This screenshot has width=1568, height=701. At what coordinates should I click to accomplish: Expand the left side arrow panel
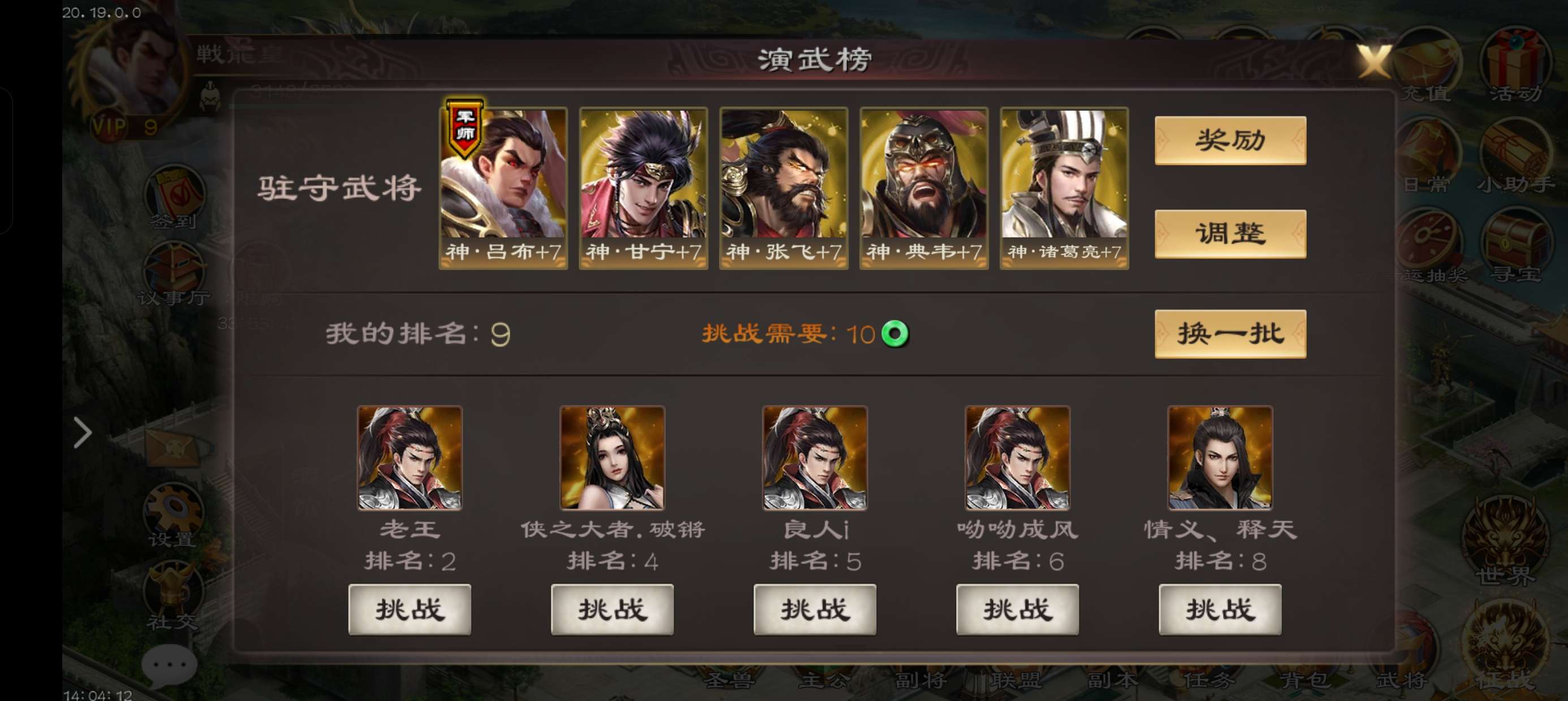pos(82,432)
